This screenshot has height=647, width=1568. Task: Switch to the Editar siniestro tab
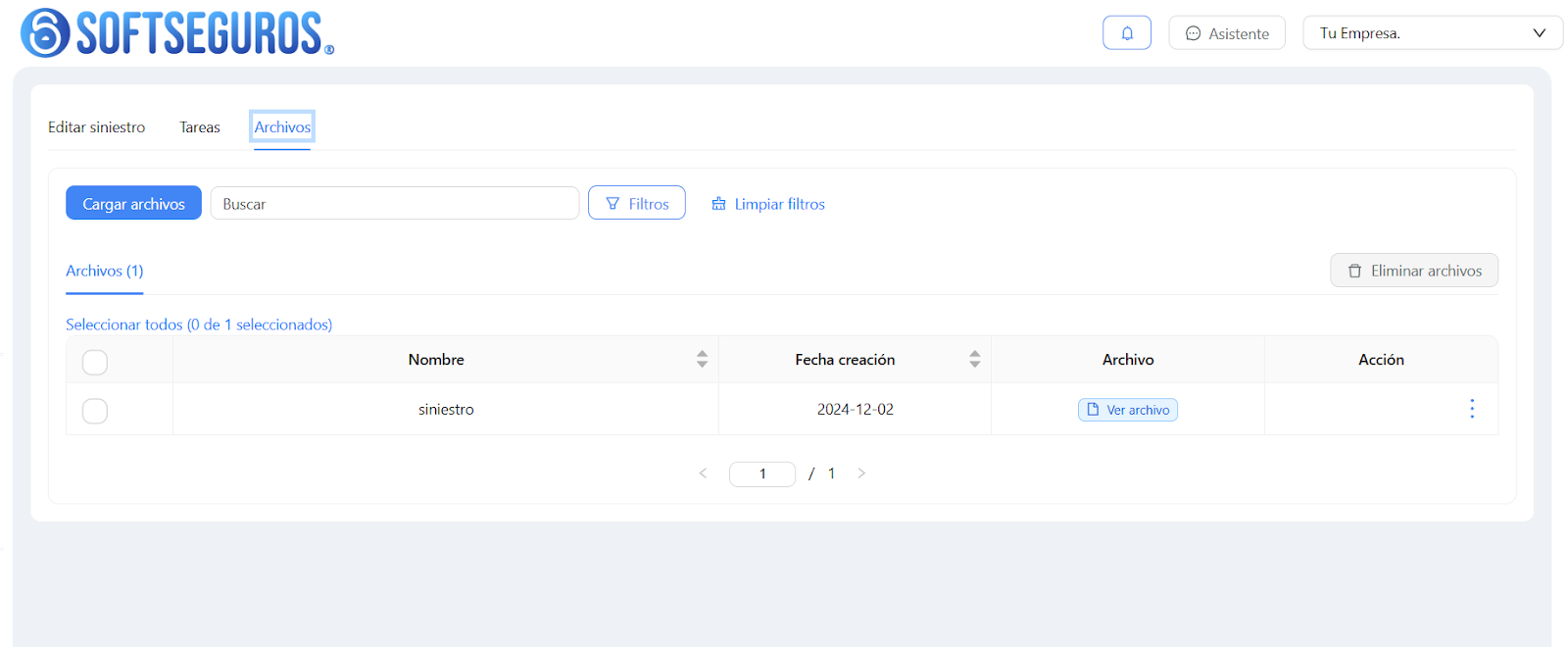click(x=96, y=127)
